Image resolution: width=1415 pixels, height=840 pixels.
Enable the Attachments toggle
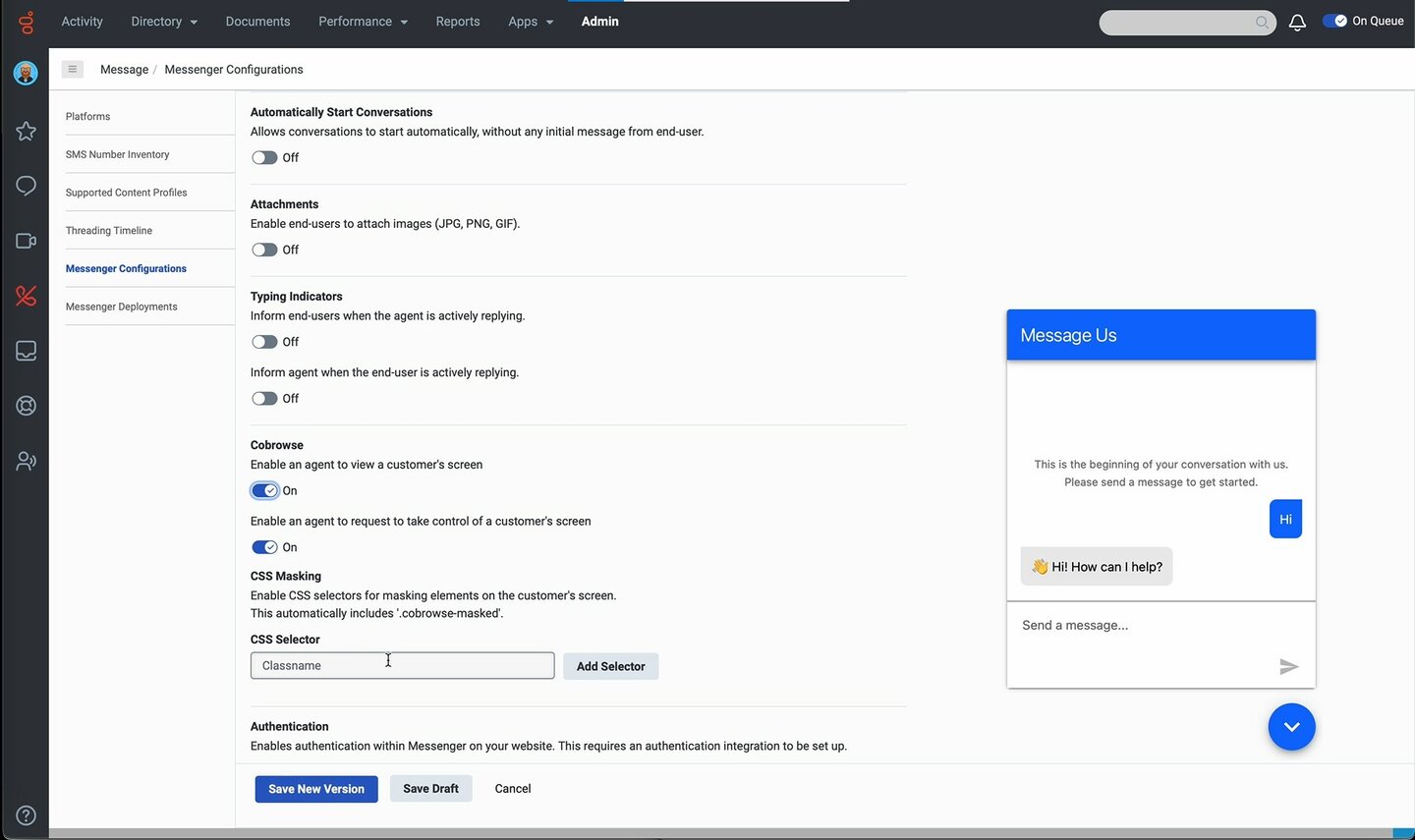[x=263, y=249]
